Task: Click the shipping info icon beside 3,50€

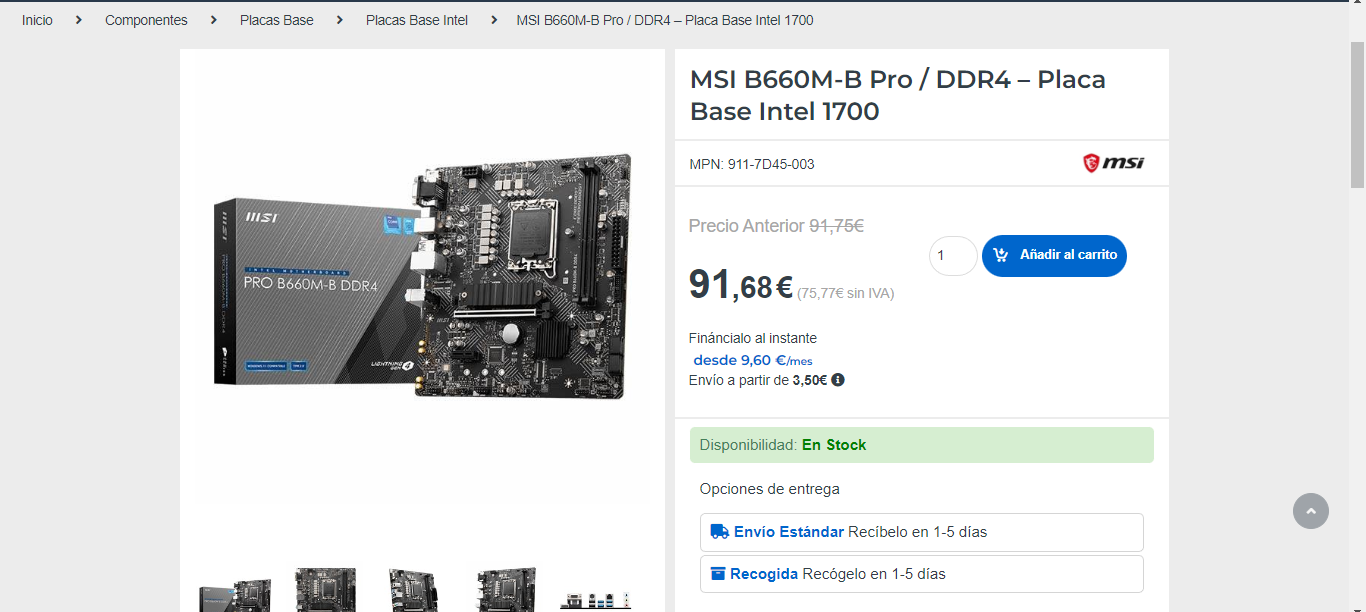Action: [838, 380]
